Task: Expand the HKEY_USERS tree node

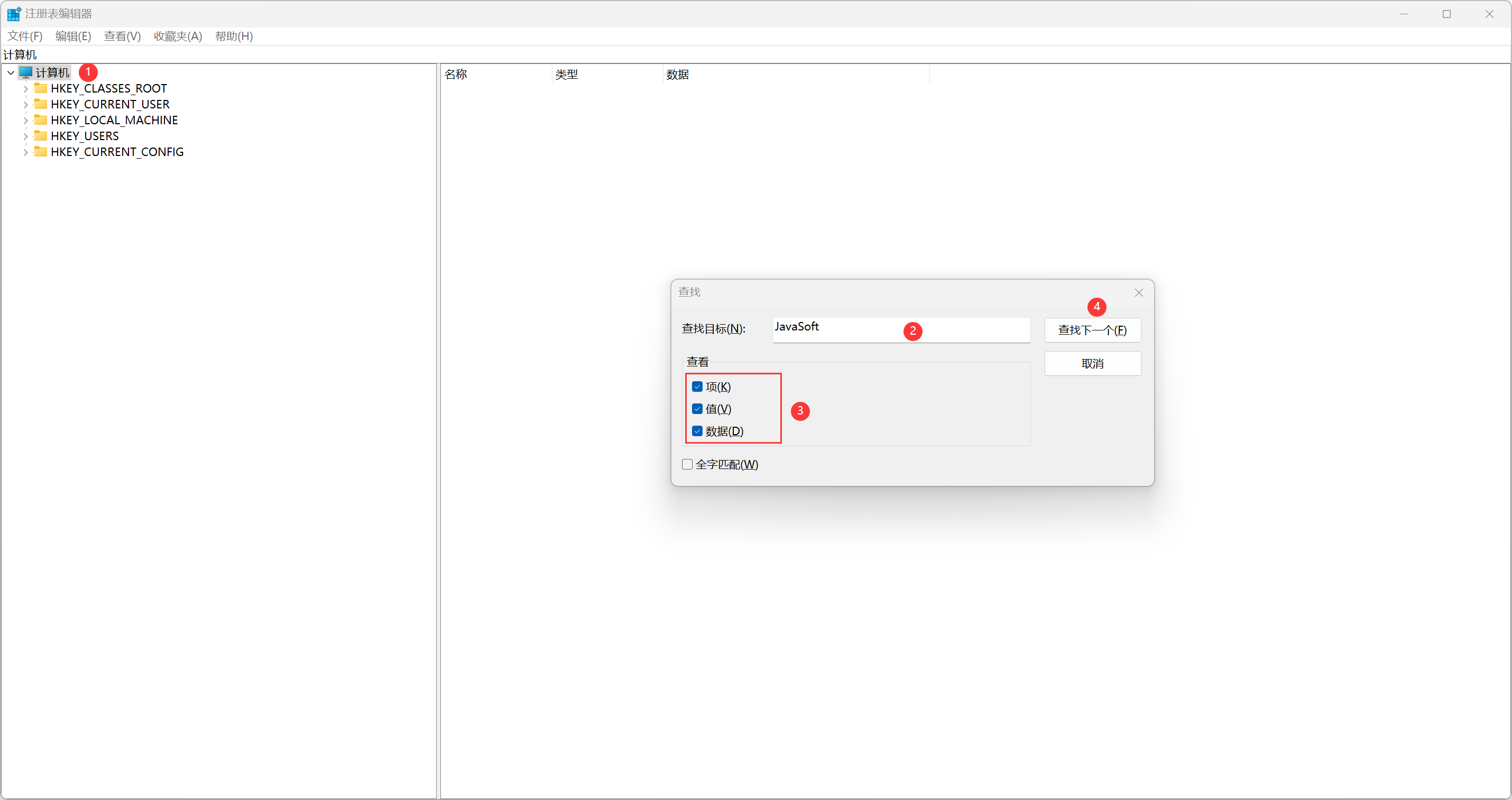Action: (x=25, y=136)
